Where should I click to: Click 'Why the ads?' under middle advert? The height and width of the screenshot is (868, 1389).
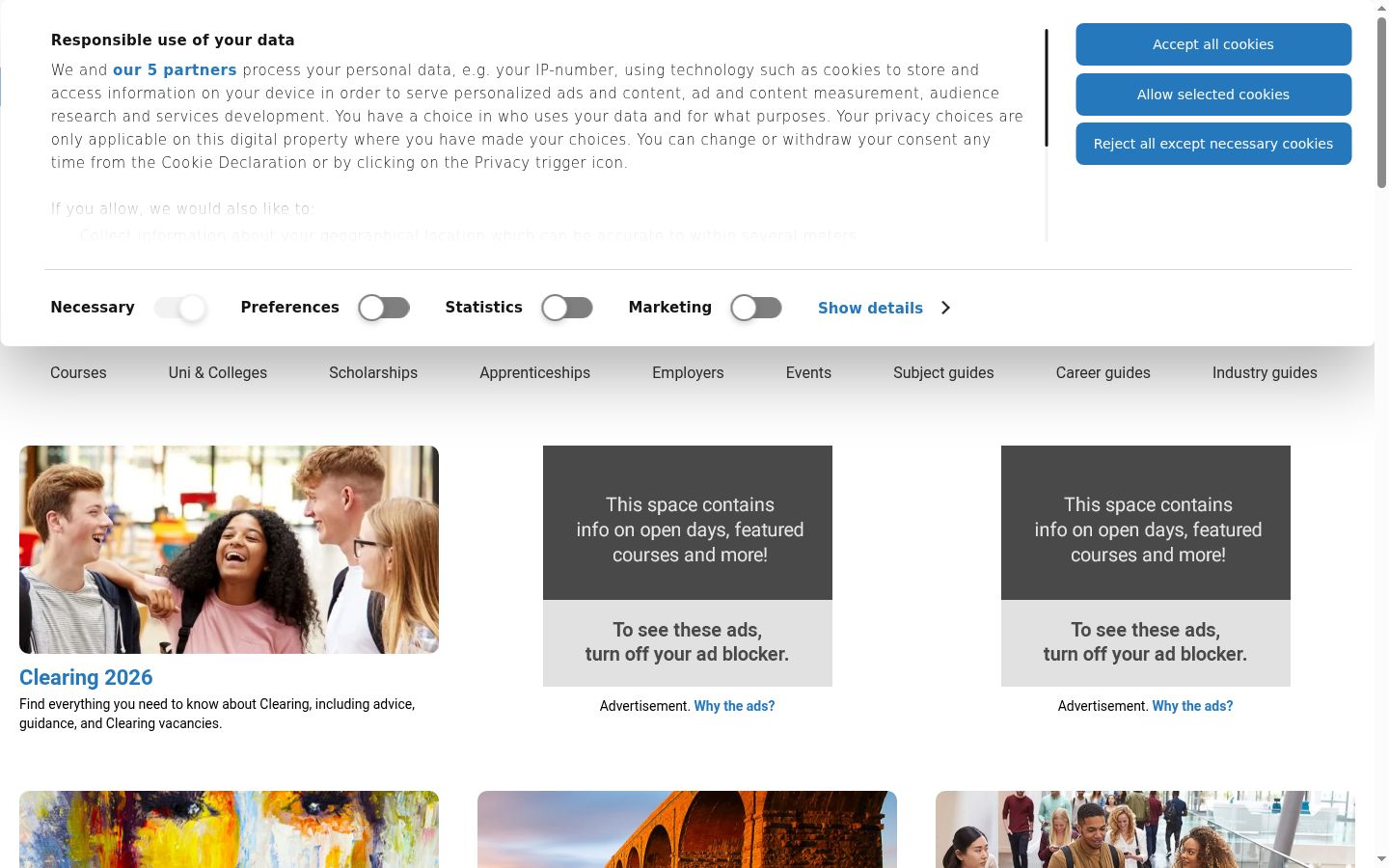coord(734,706)
